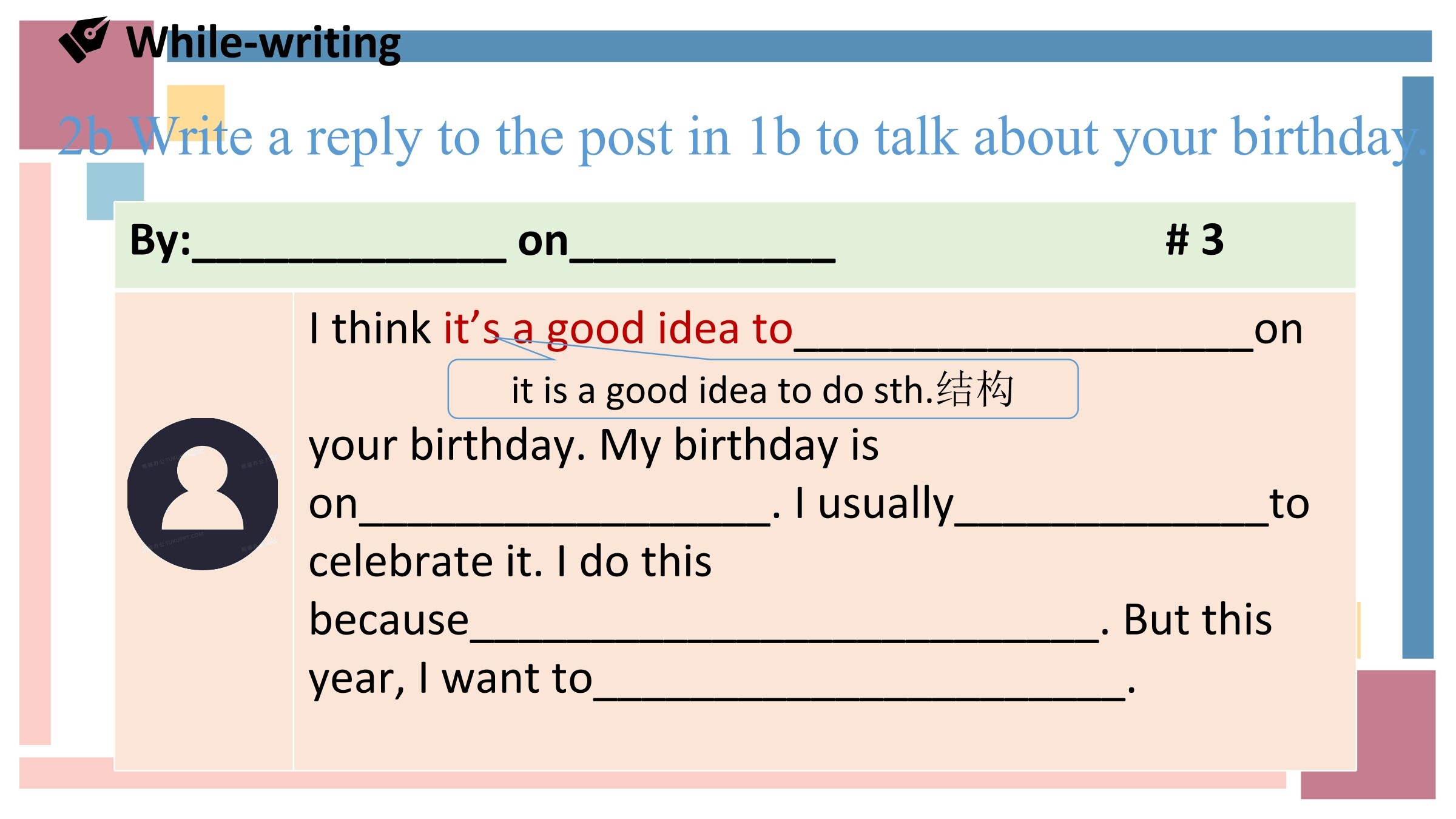1456x819 pixels.
Task: Click red text 'it's a good idea to'
Action: click(618, 329)
